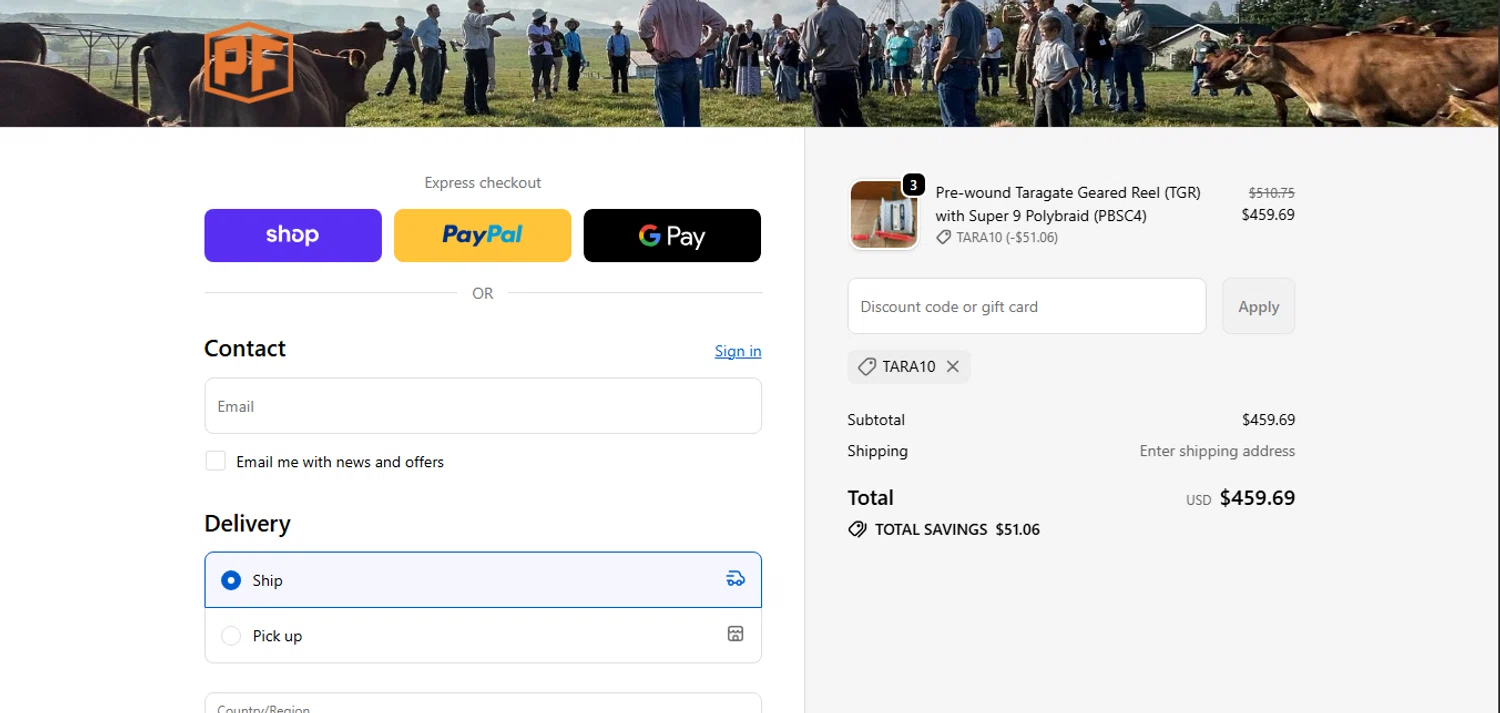Click the Subtotal $459.69 amount

(1268, 420)
